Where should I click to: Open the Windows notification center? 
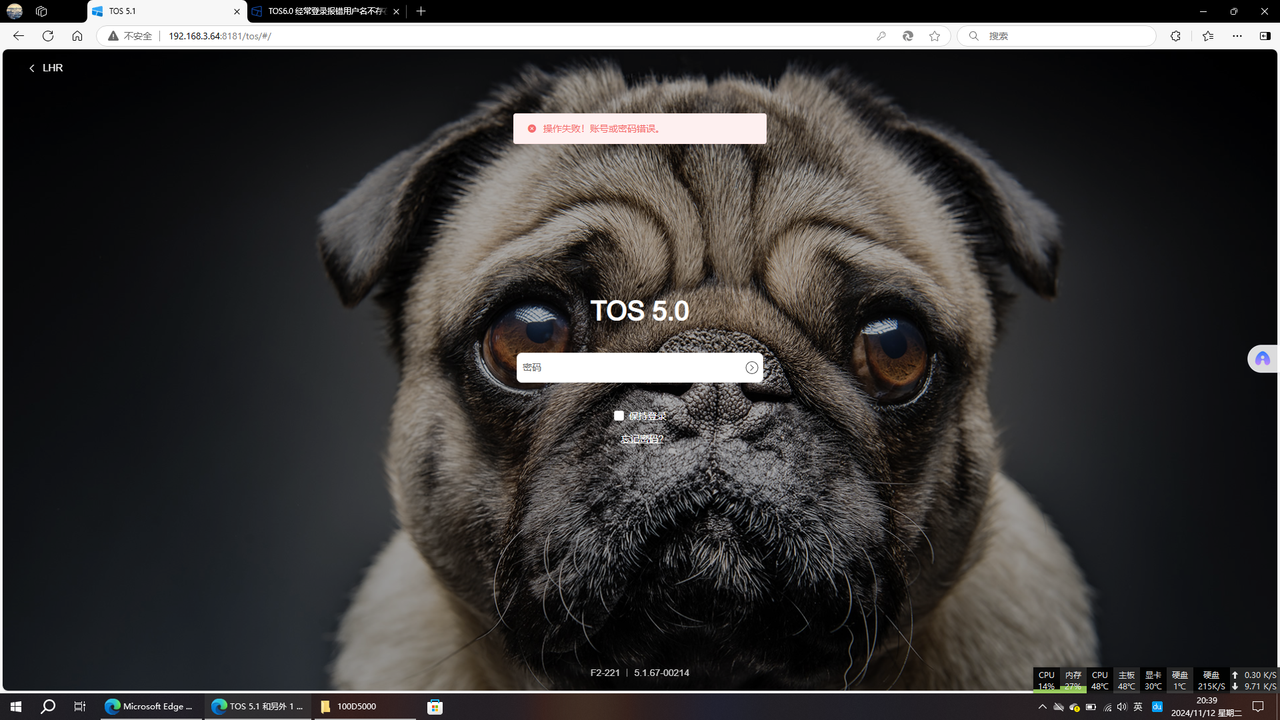click(1259, 706)
